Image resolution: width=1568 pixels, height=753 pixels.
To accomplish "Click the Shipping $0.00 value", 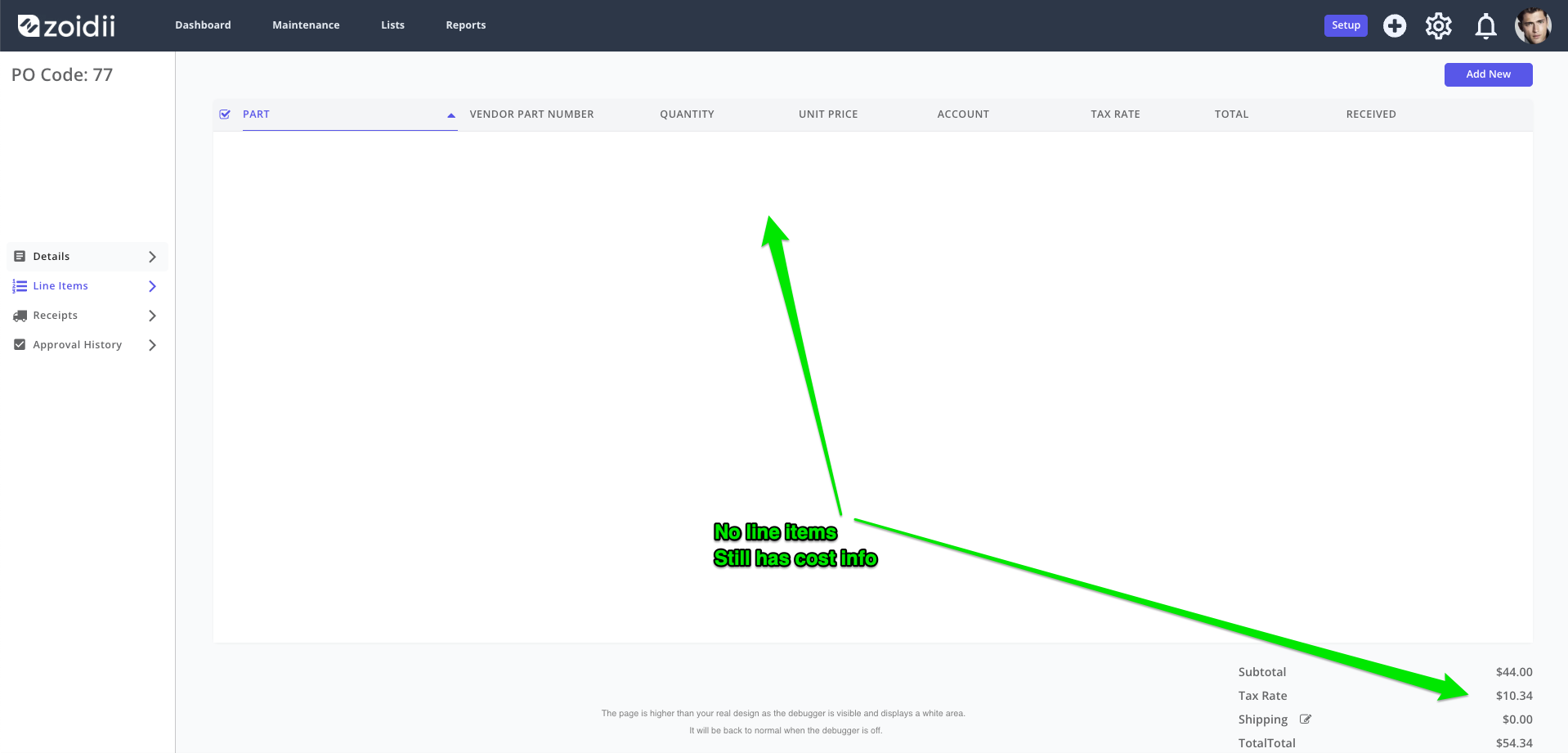I will tap(1517, 719).
